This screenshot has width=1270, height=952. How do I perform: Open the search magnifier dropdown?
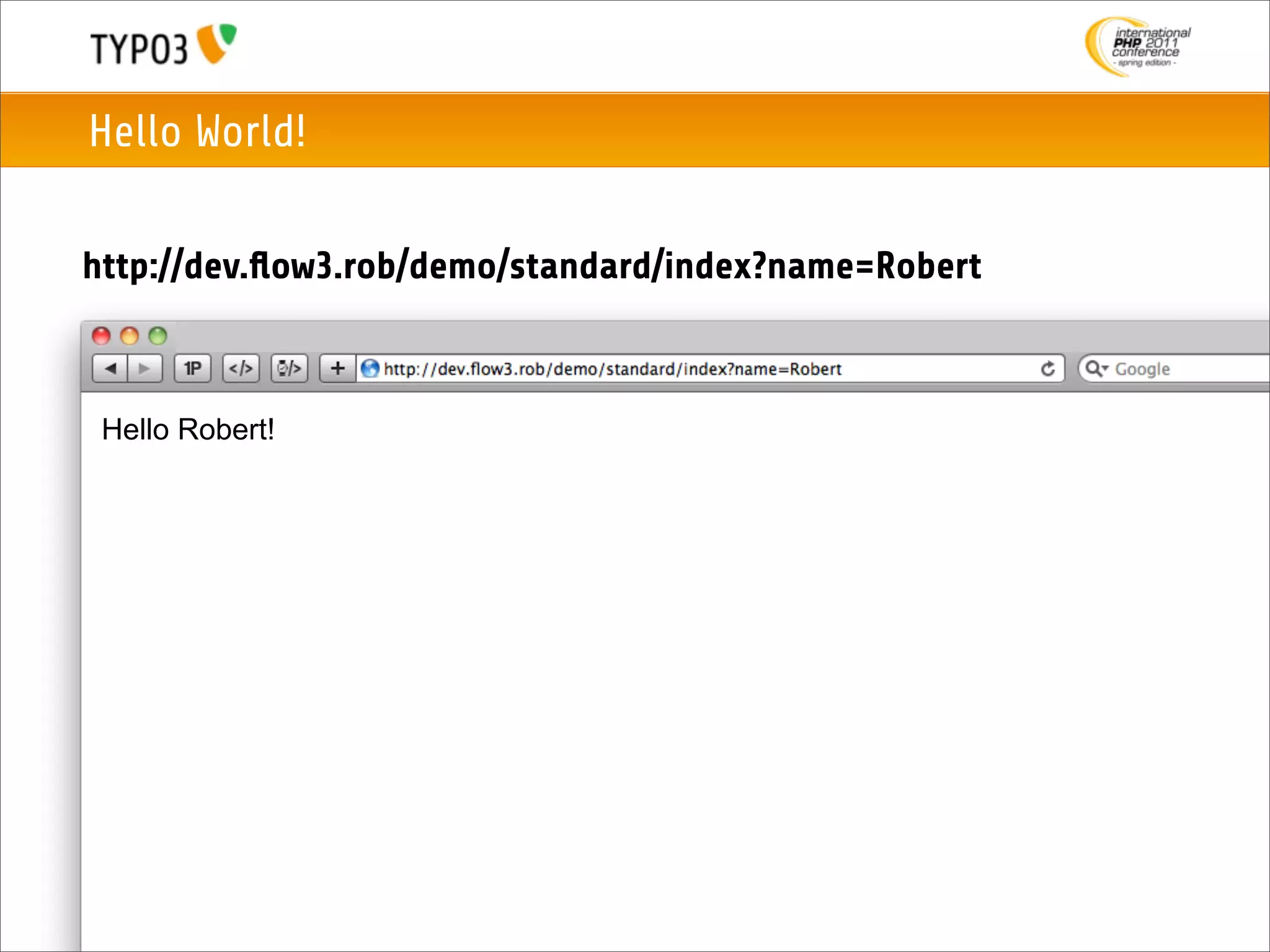(1096, 369)
